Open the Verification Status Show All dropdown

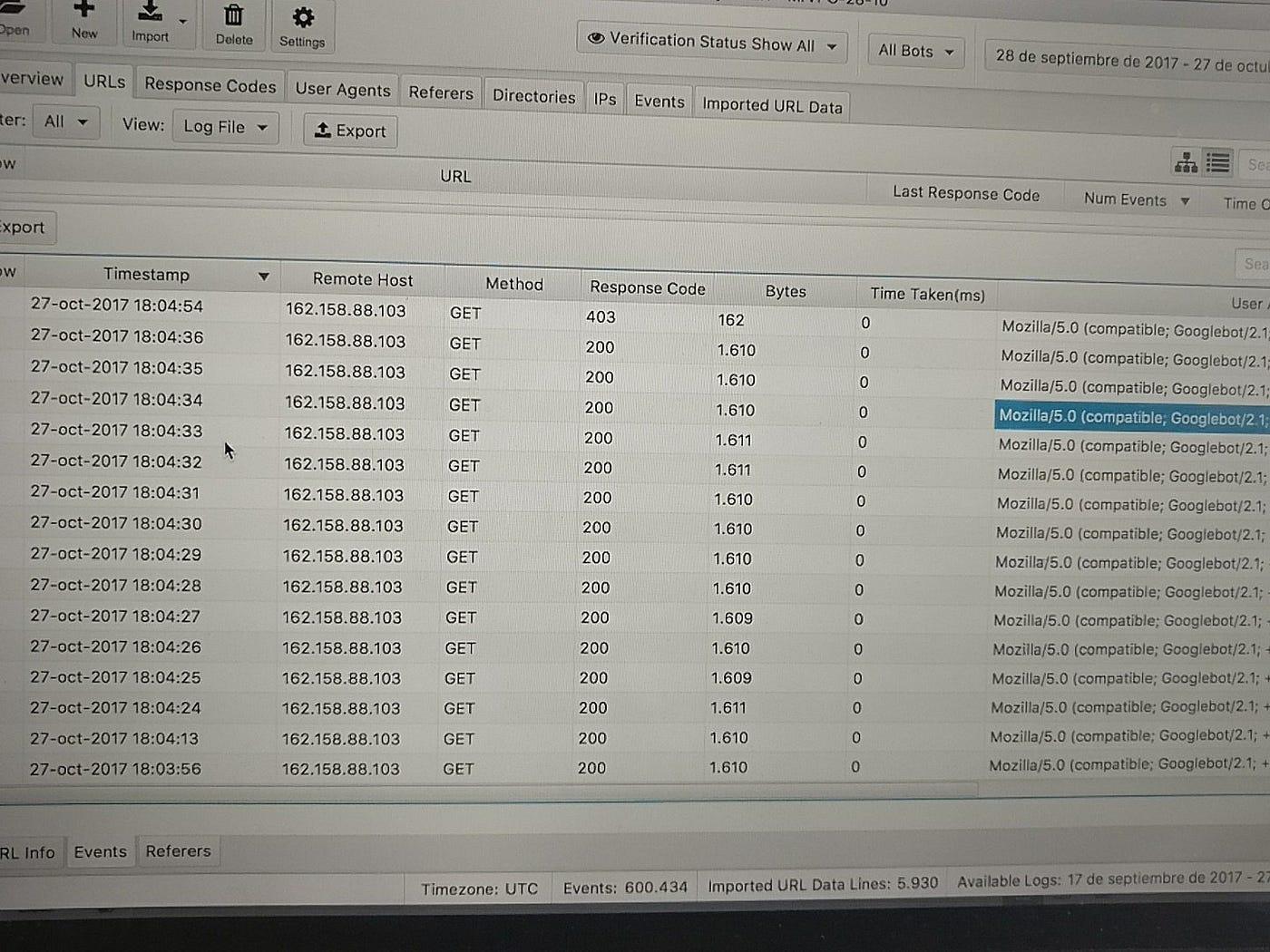tap(711, 43)
